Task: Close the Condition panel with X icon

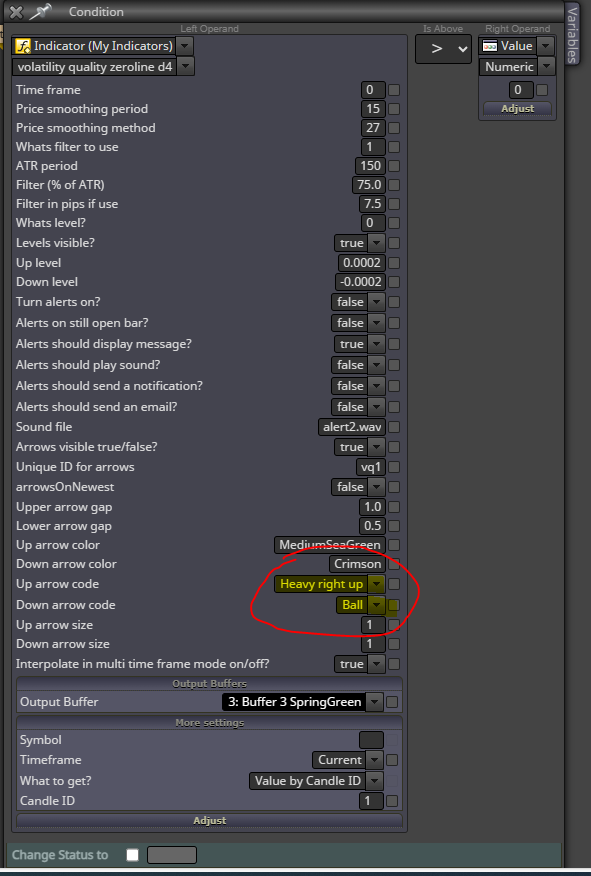Action: coord(16,12)
